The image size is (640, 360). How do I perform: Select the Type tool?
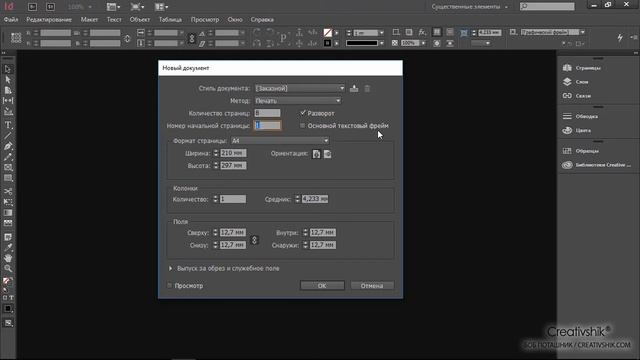pyautogui.click(x=8, y=125)
